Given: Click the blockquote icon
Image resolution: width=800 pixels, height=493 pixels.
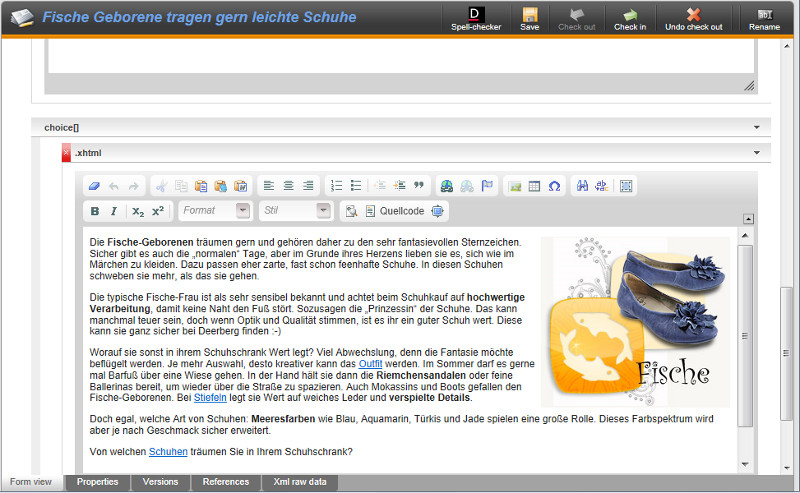Looking at the screenshot, I should click(x=419, y=186).
